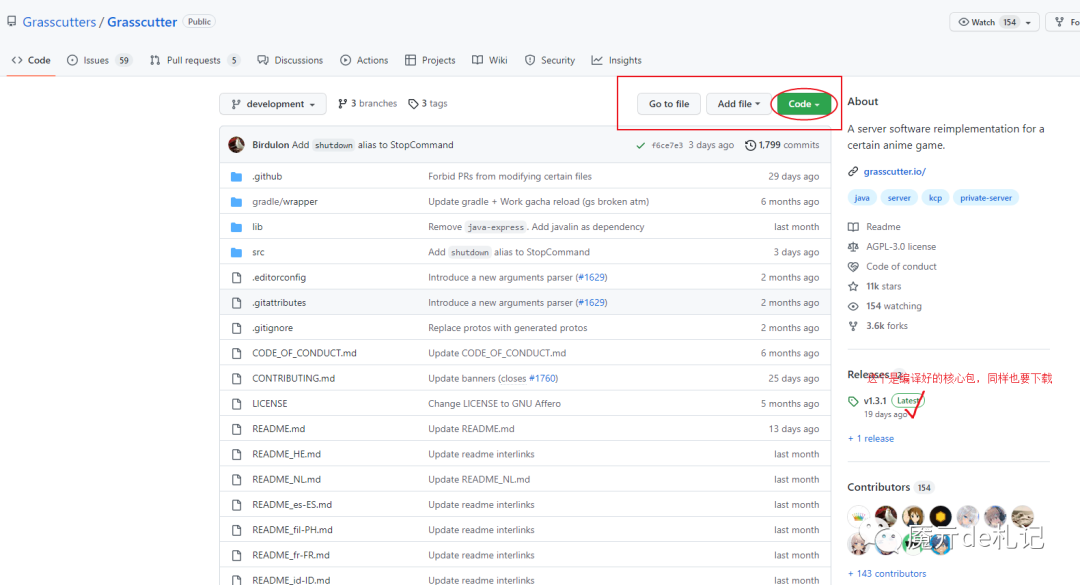The image size is (1080, 585).
Task: Click the .editorconfig file icon
Action: coord(236,278)
